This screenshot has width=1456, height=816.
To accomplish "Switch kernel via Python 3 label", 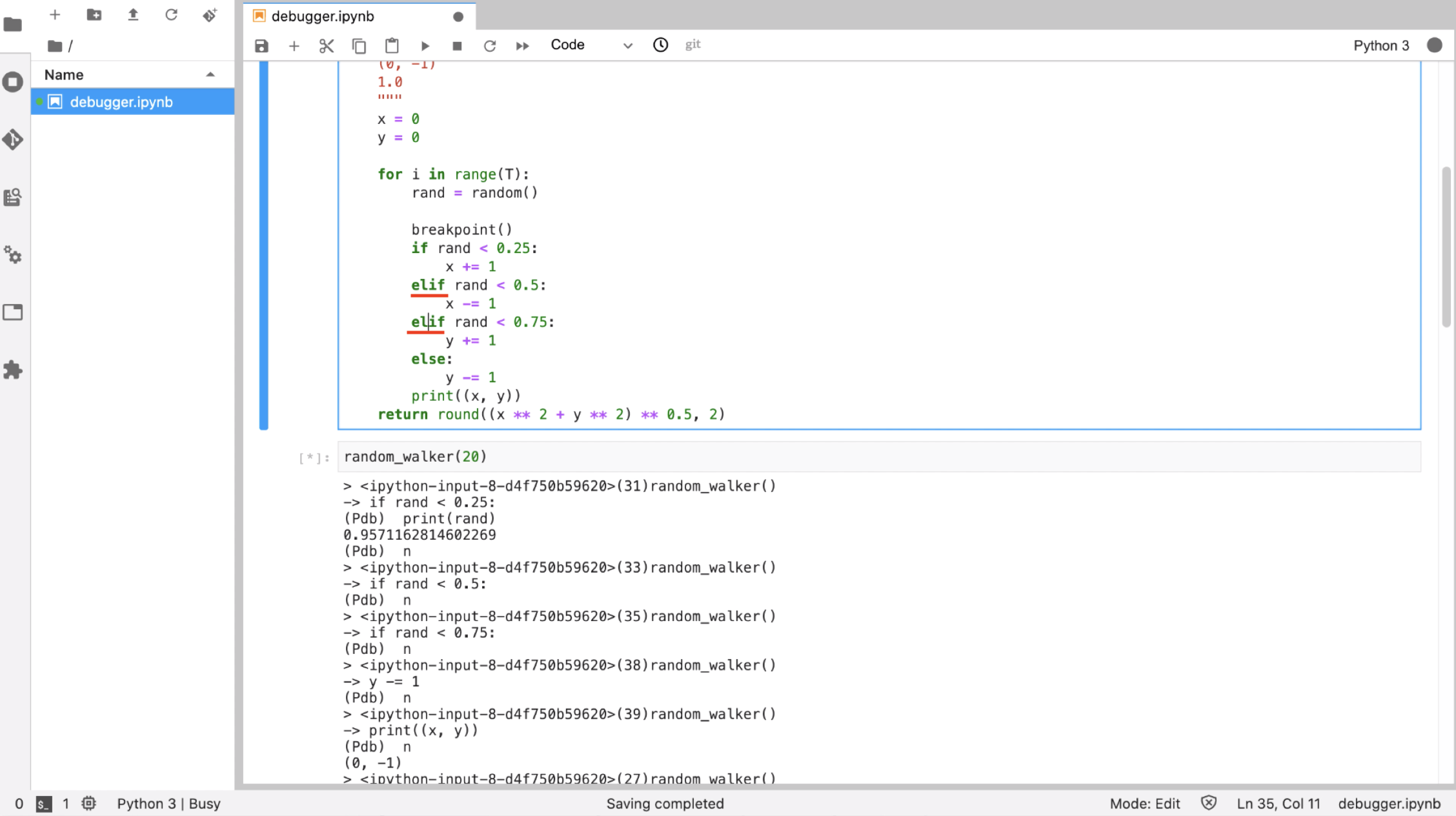I will (x=1380, y=45).
